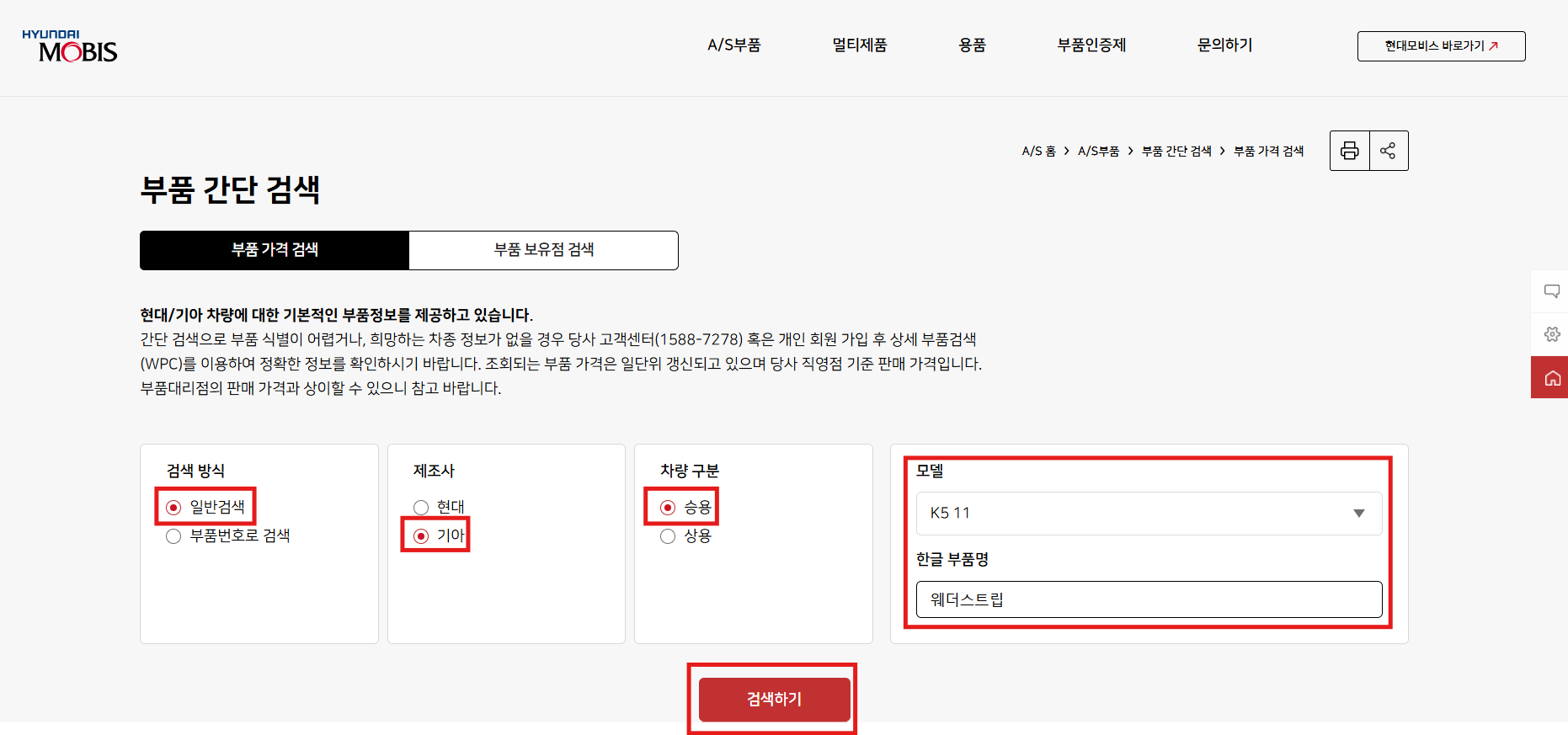Select 승용 vehicle type
Viewport: 1568px width, 735px height.
tap(668, 507)
